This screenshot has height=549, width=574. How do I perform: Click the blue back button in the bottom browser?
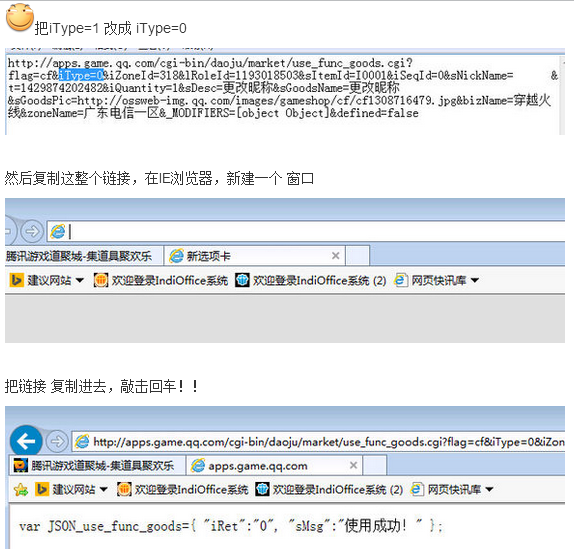pos(26,441)
